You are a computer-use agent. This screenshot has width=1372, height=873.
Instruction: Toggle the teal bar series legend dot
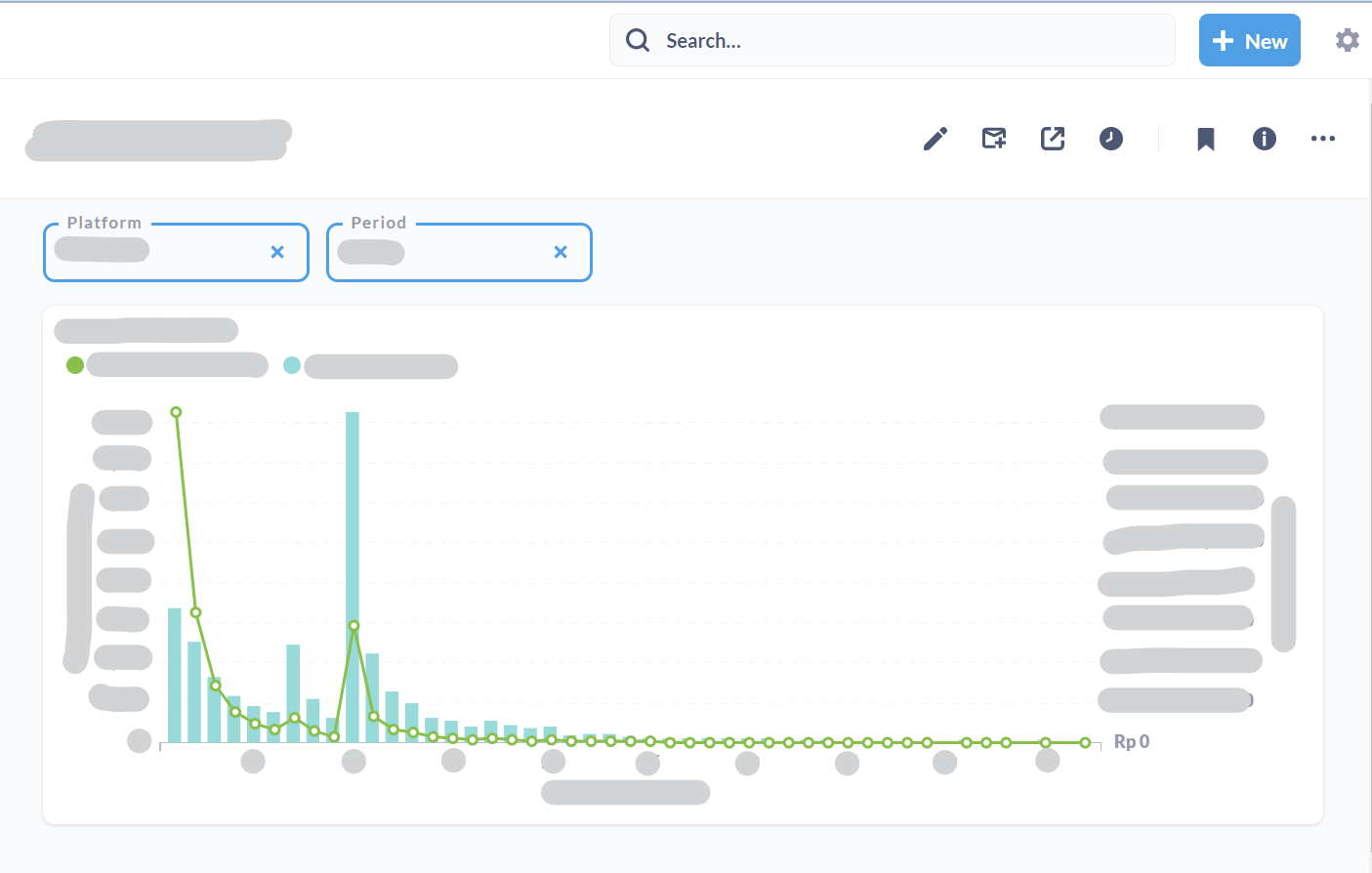[x=292, y=365]
